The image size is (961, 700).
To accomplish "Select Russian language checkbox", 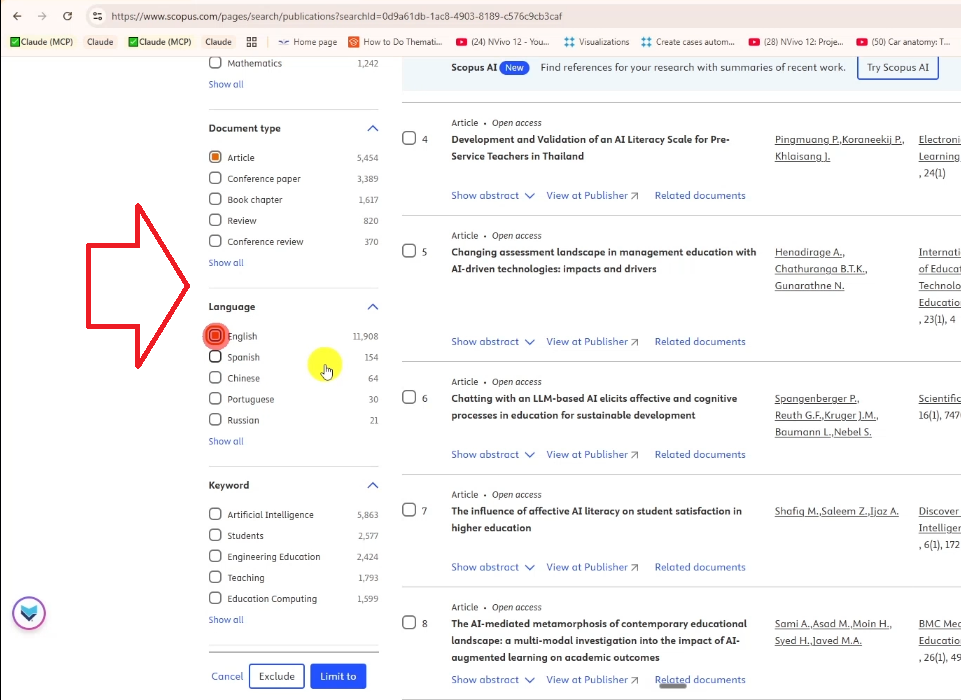I will 215,420.
